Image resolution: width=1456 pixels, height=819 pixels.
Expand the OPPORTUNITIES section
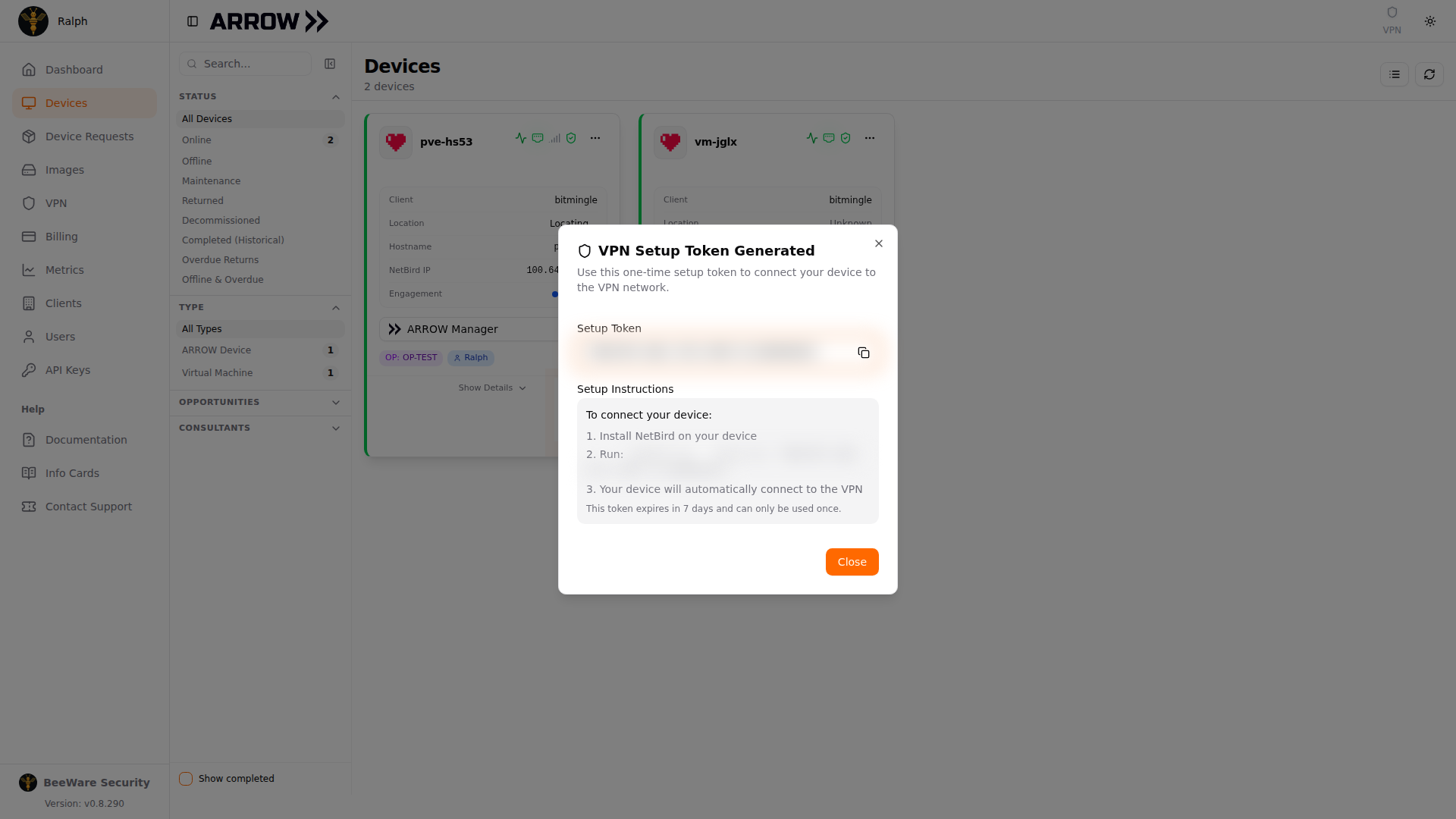pos(260,403)
